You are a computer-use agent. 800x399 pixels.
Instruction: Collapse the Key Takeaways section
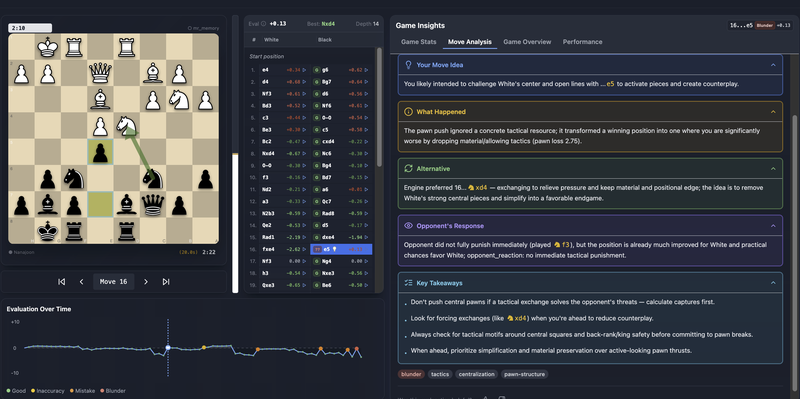coord(773,283)
